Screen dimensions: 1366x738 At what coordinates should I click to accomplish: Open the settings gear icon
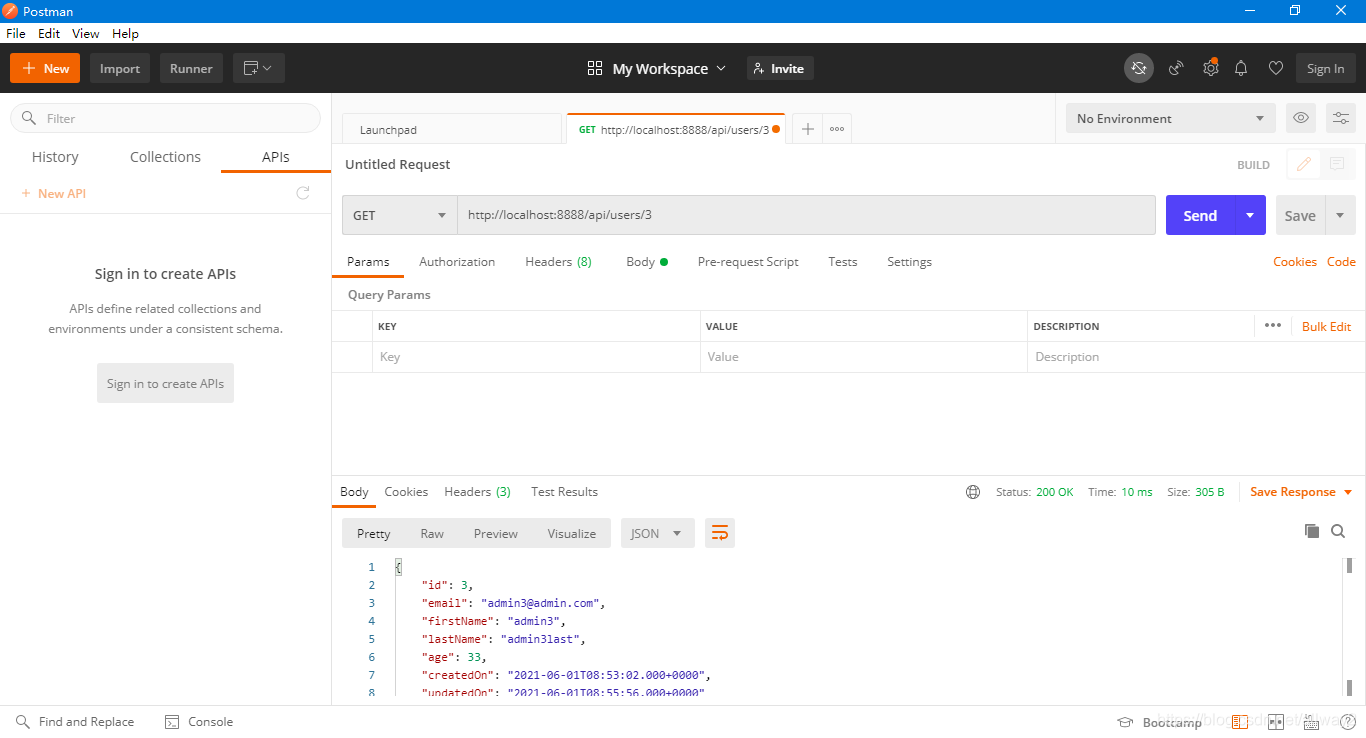coord(1210,68)
